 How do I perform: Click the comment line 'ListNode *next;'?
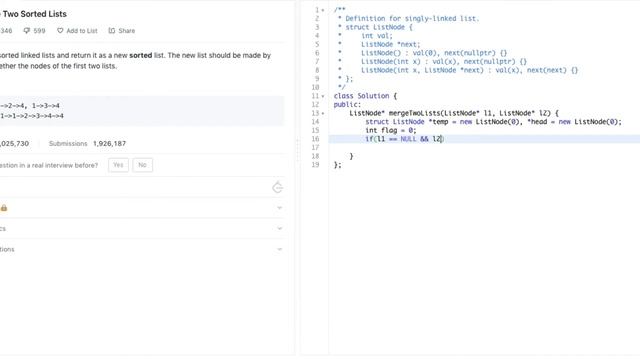(x=391, y=44)
